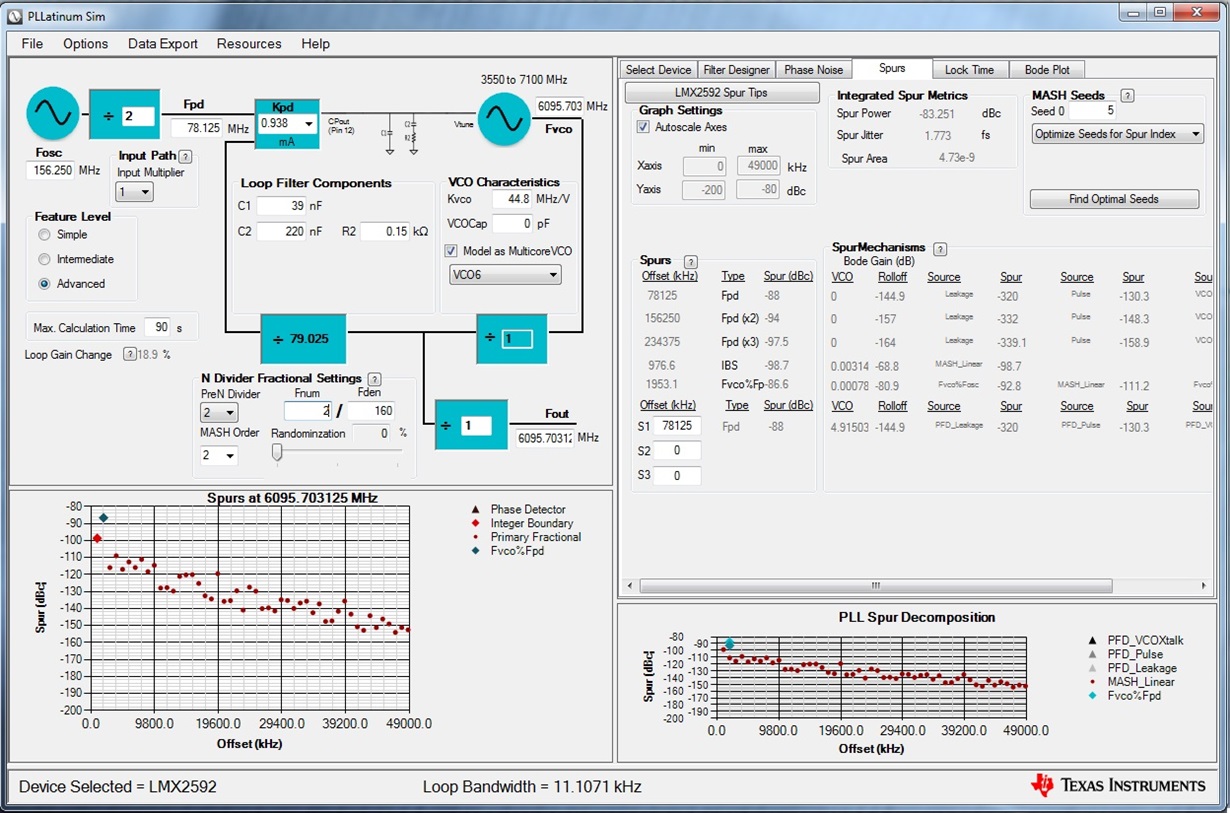The image size is (1230, 813).
Task: Click scrollbar left arrow in Spurs panel
Action: coord(630,585)
